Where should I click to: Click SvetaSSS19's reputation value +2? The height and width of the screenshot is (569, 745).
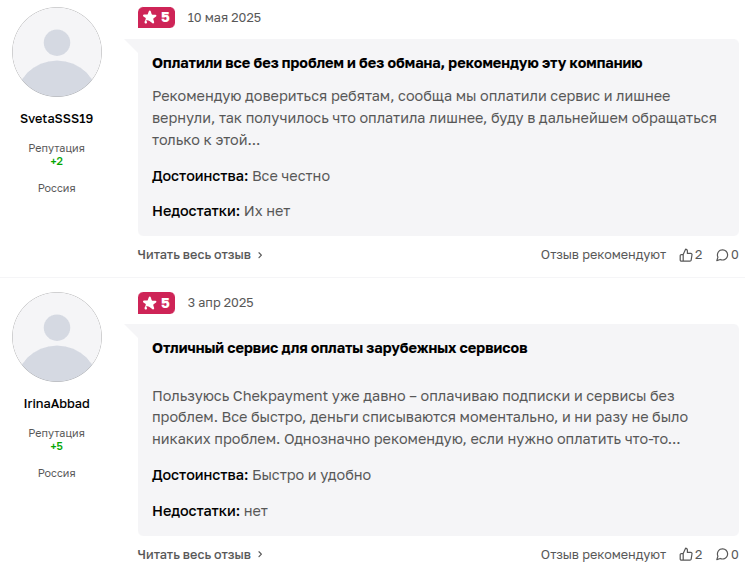coord(57,161)
